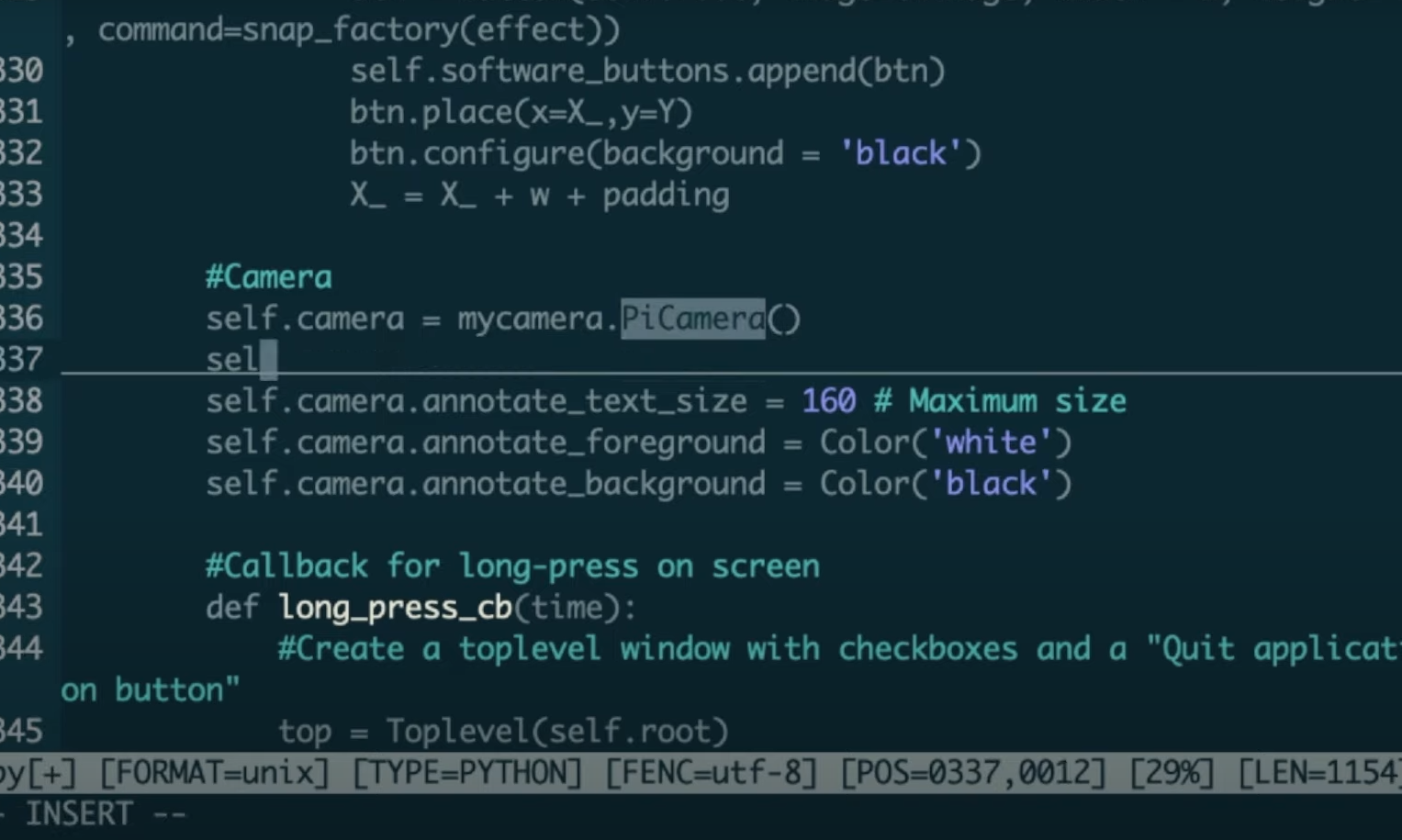Click the [FENC=utf-8] encoding indicator
The image size is (1402, 840).
tap(711, 773)
